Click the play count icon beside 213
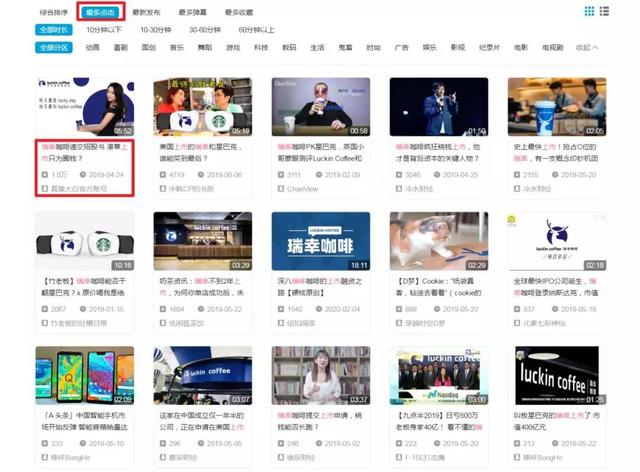The image size is (640, 472). point(517,443)
